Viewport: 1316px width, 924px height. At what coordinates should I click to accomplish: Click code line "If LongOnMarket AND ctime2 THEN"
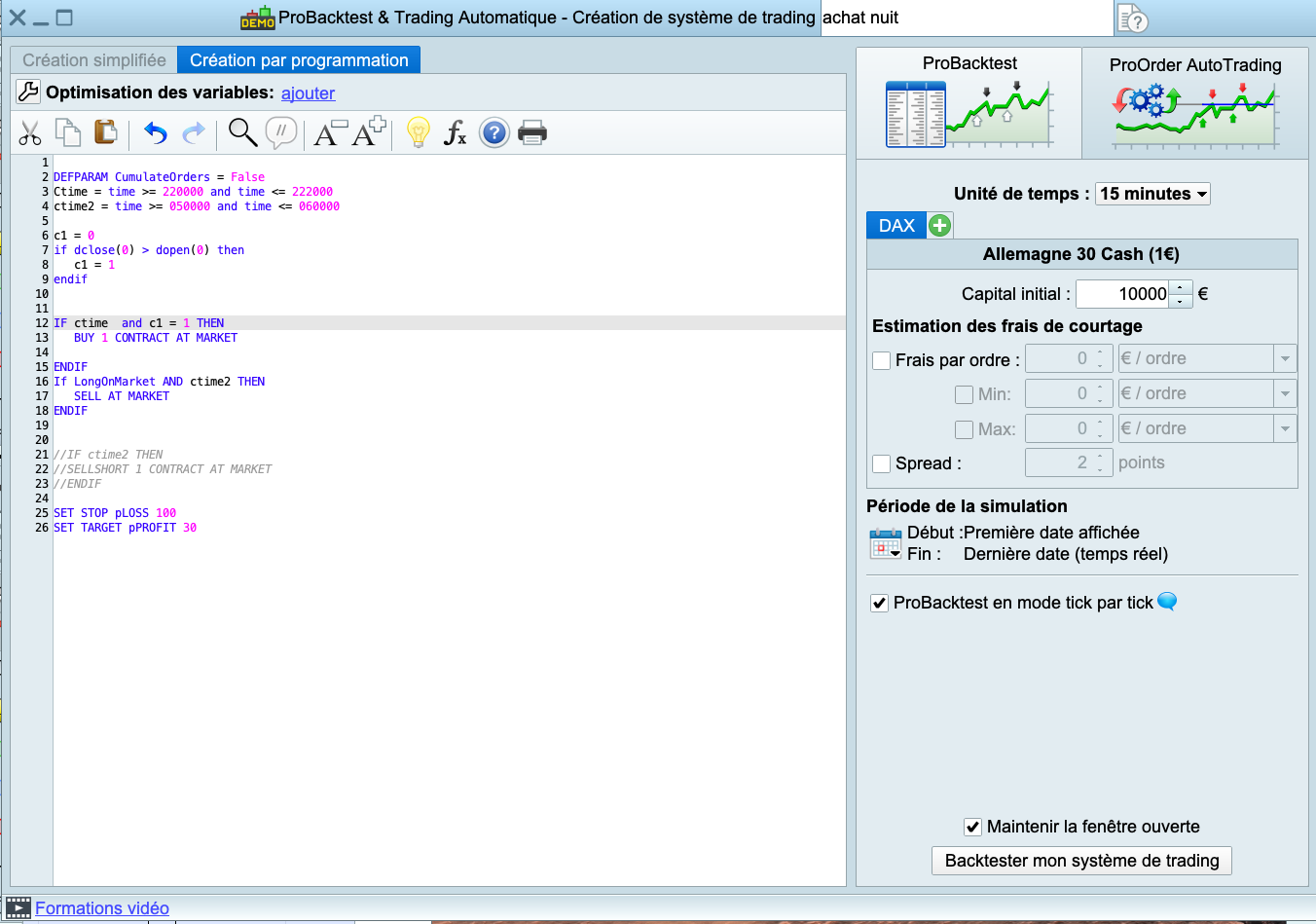point(159,382)
